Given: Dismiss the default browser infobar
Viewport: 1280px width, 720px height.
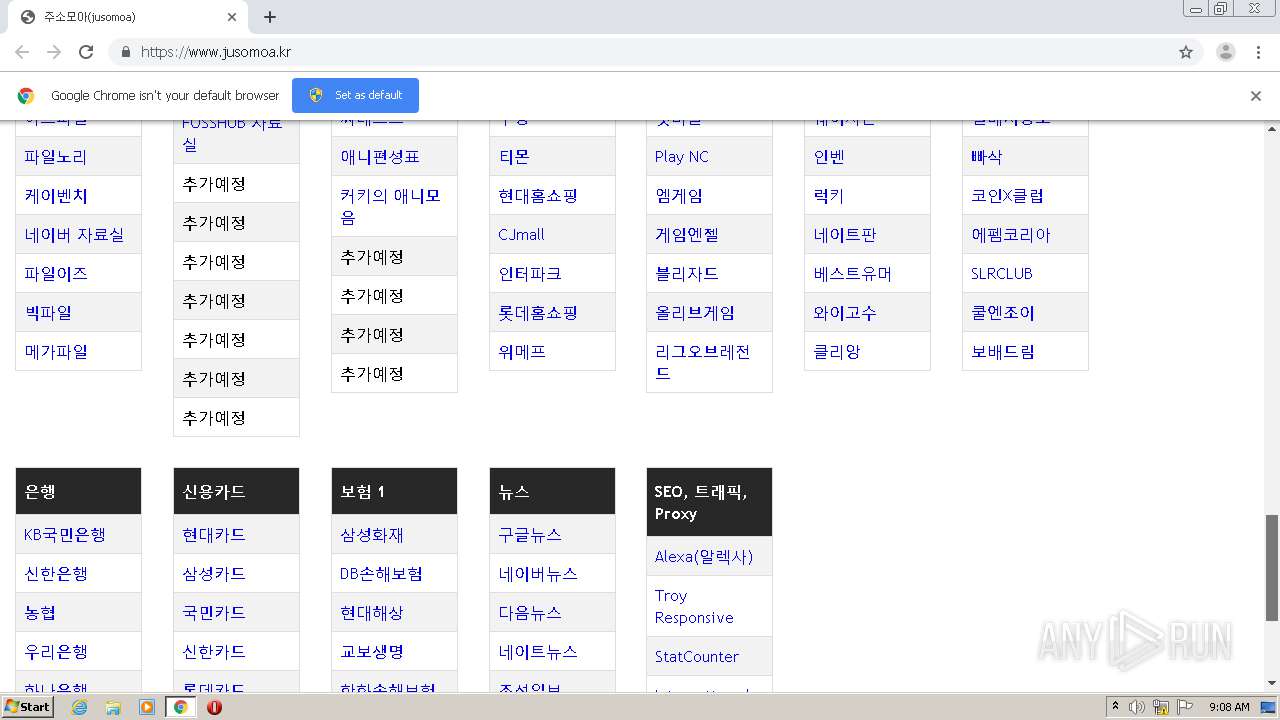Looking at the screenshot, I should [x=1255, y=96].
